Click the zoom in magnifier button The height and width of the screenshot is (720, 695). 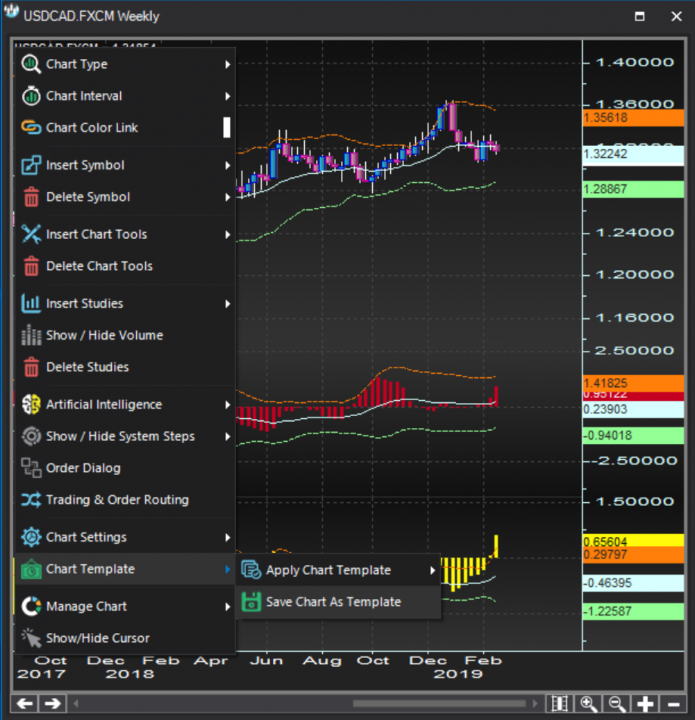588,703
